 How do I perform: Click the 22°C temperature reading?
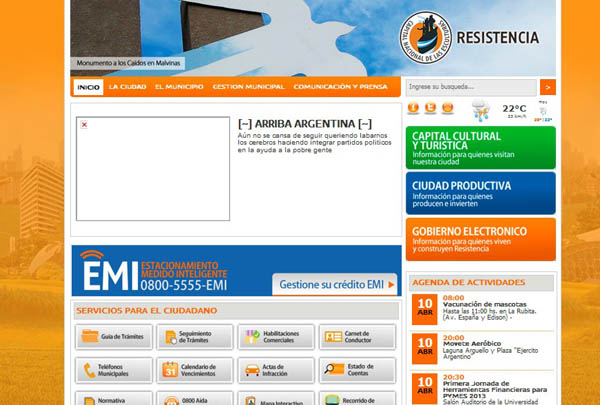(514, 109)
